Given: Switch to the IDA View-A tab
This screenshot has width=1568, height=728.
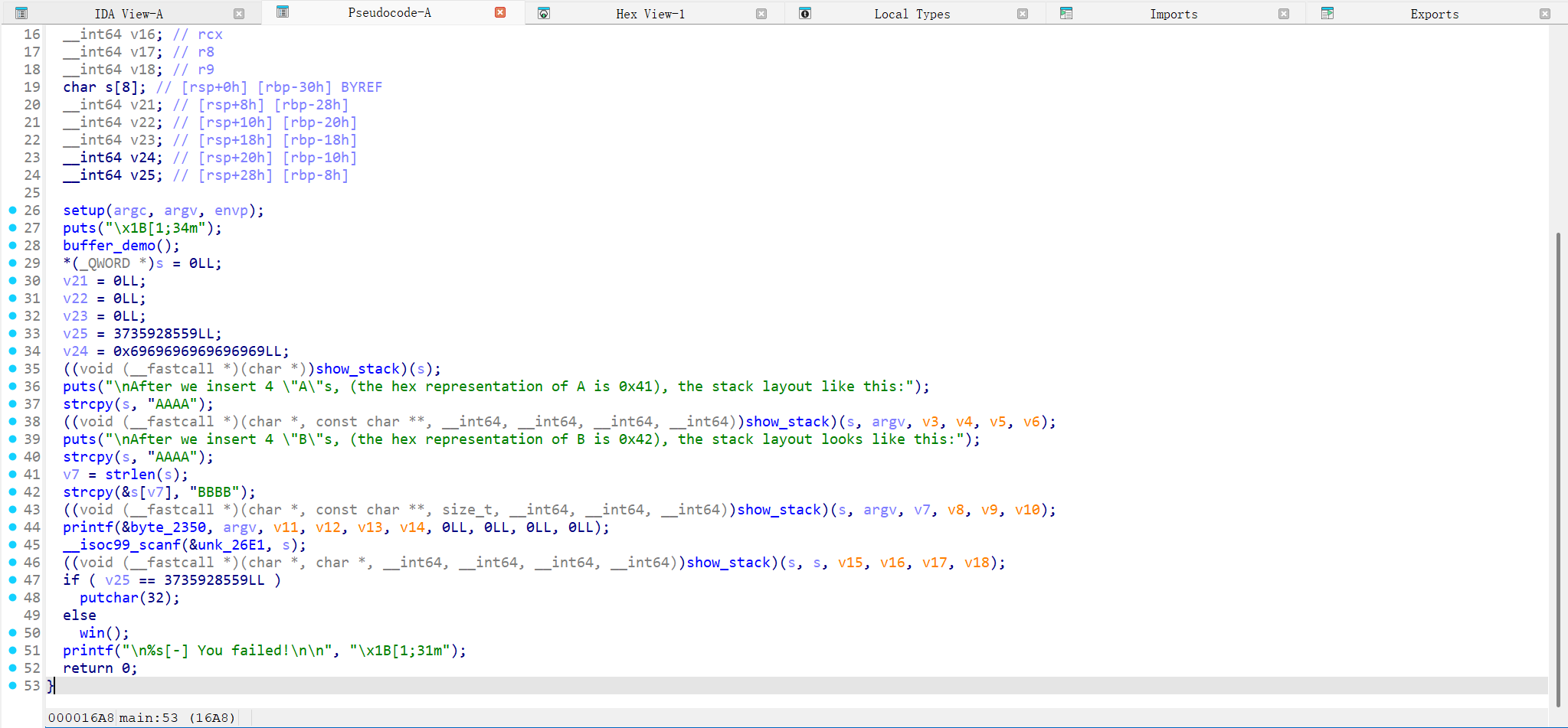Looking at the screenshot, I should pyautogui.click(x=129, y=14).
